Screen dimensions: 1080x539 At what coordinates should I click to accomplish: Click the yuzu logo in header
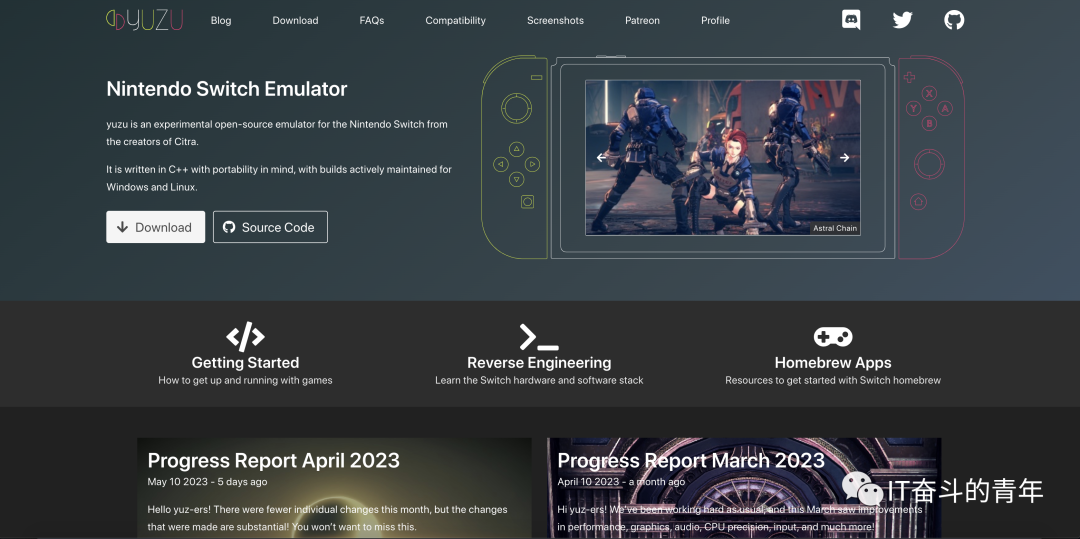point(145,20)
